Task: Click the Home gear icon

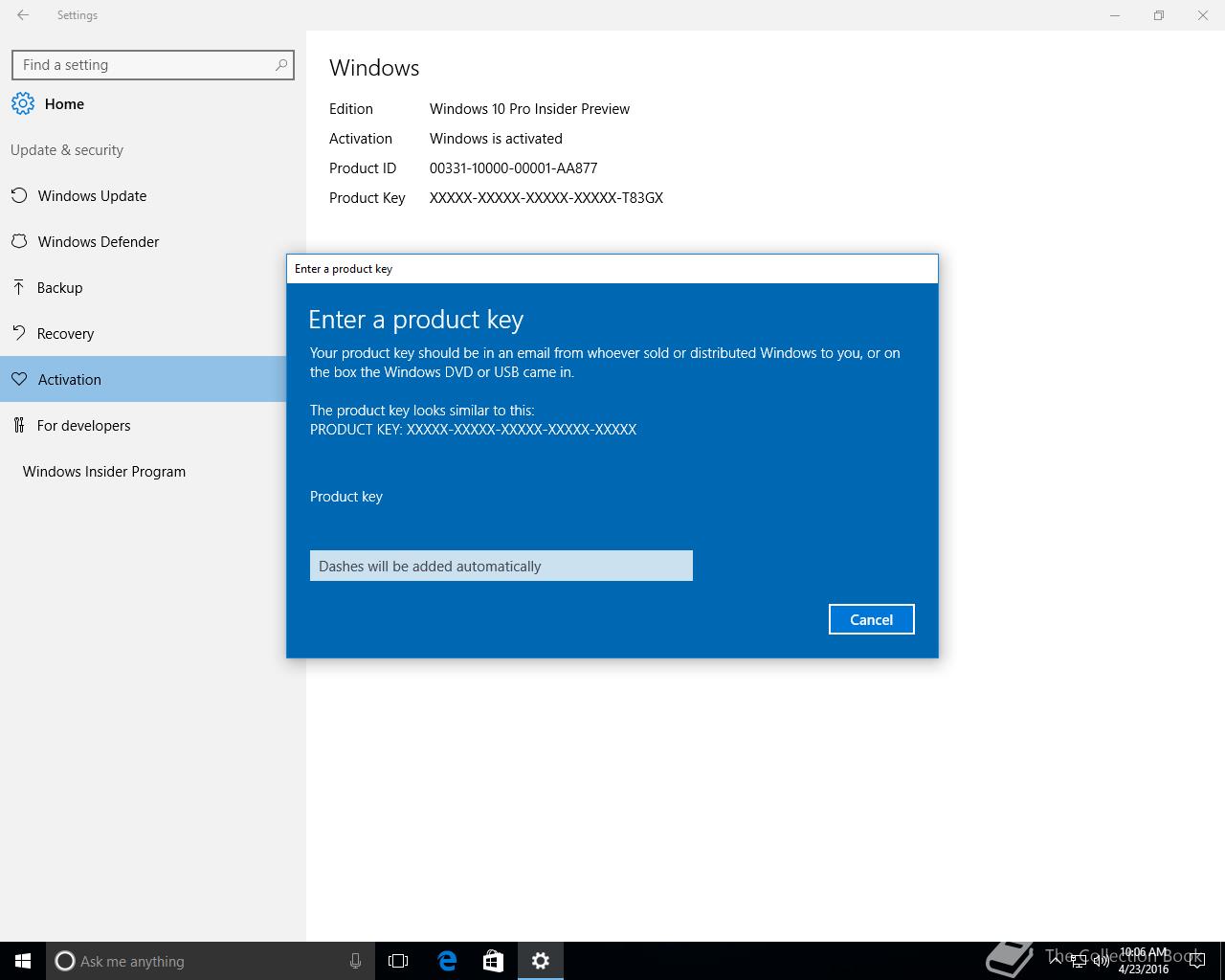Action: 23,103
